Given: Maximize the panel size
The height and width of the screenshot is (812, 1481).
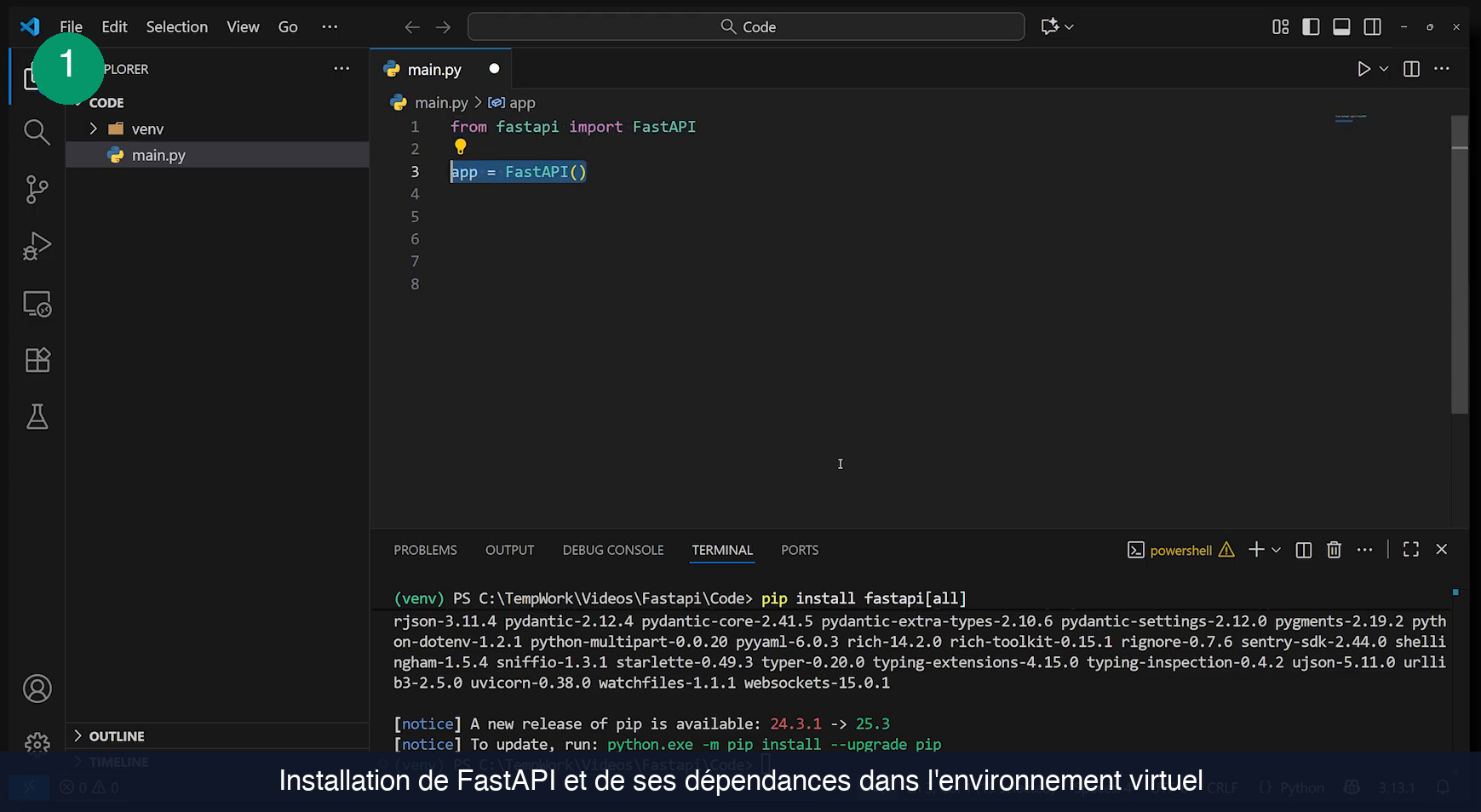Looking at the screenshot, I should [1411, 550].
